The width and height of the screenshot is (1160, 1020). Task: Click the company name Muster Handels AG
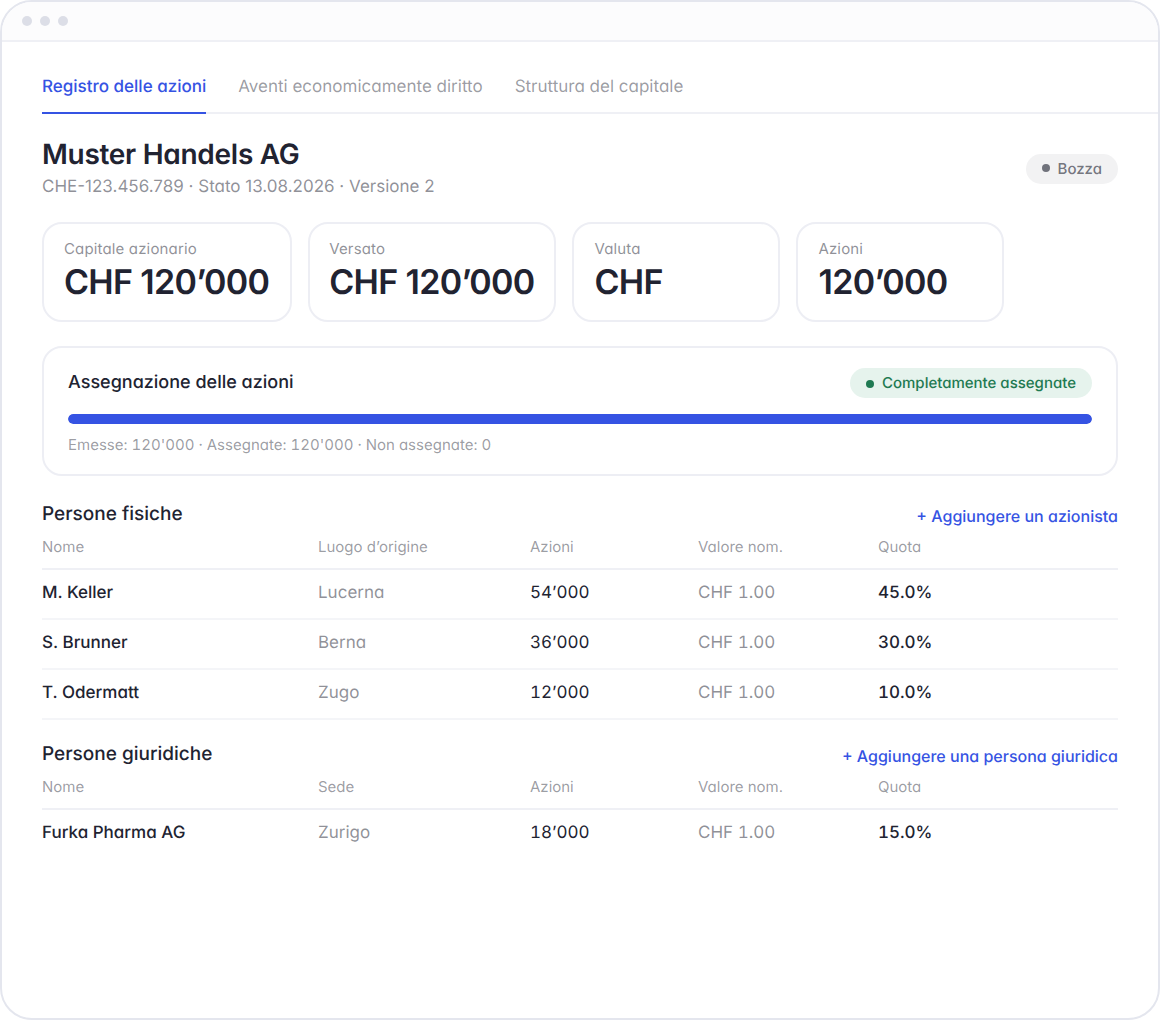tap(171, 155)
